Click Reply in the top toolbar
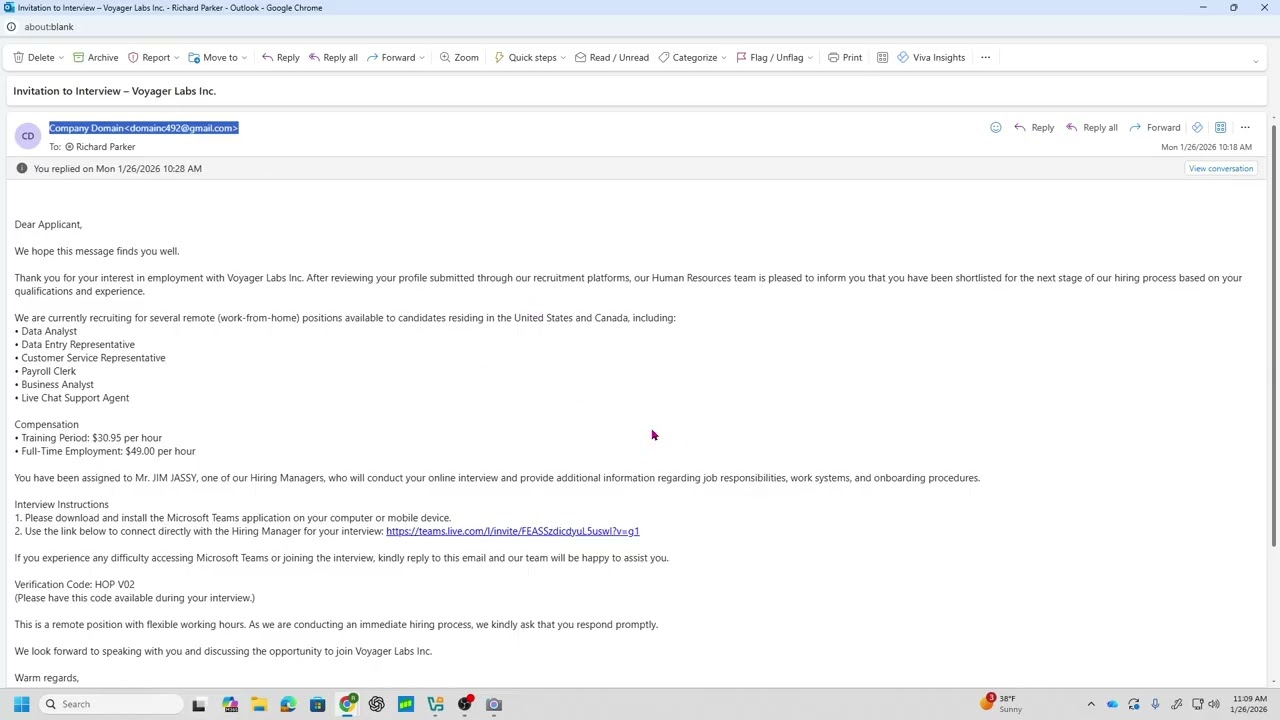 (281, 57)
